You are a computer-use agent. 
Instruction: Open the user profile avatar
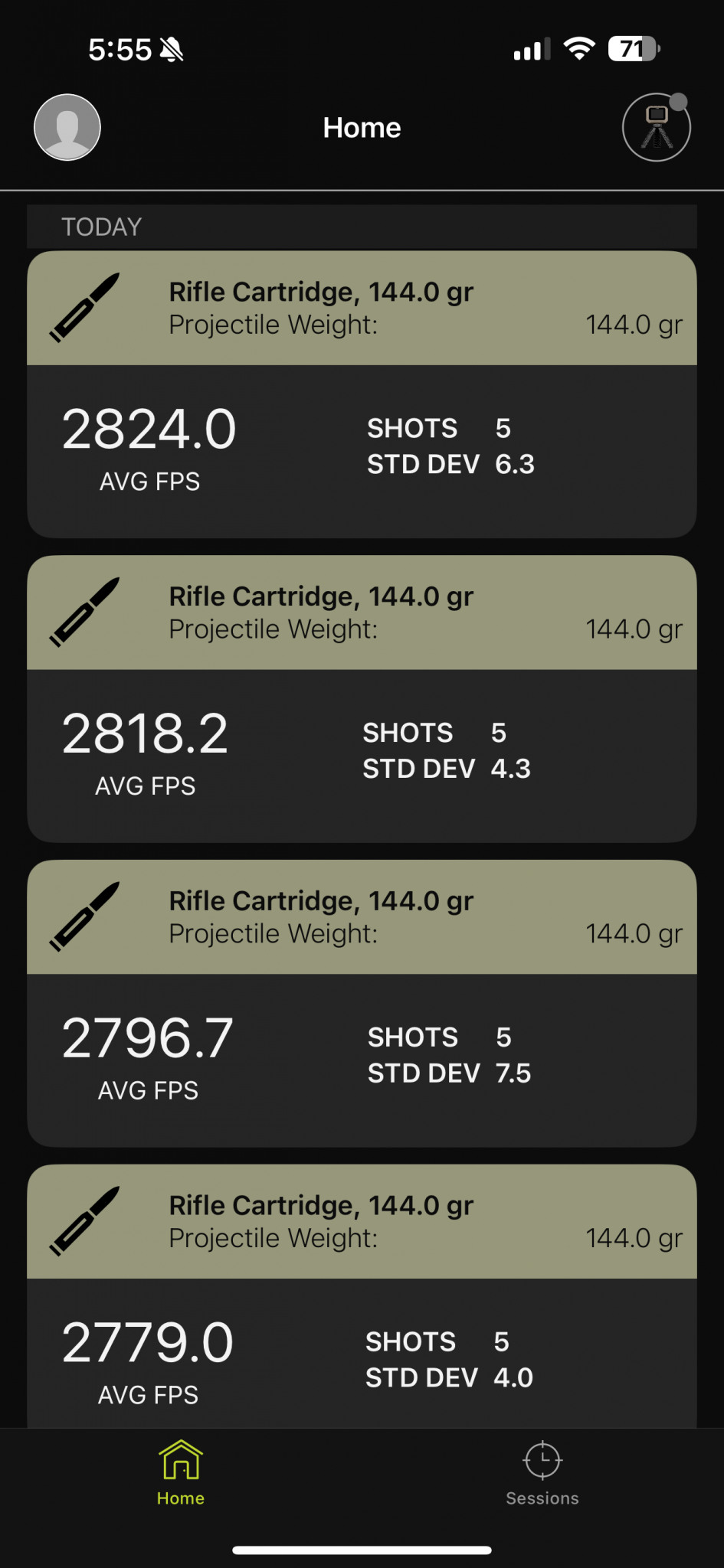pyautogui.click(x=67, y=127)
